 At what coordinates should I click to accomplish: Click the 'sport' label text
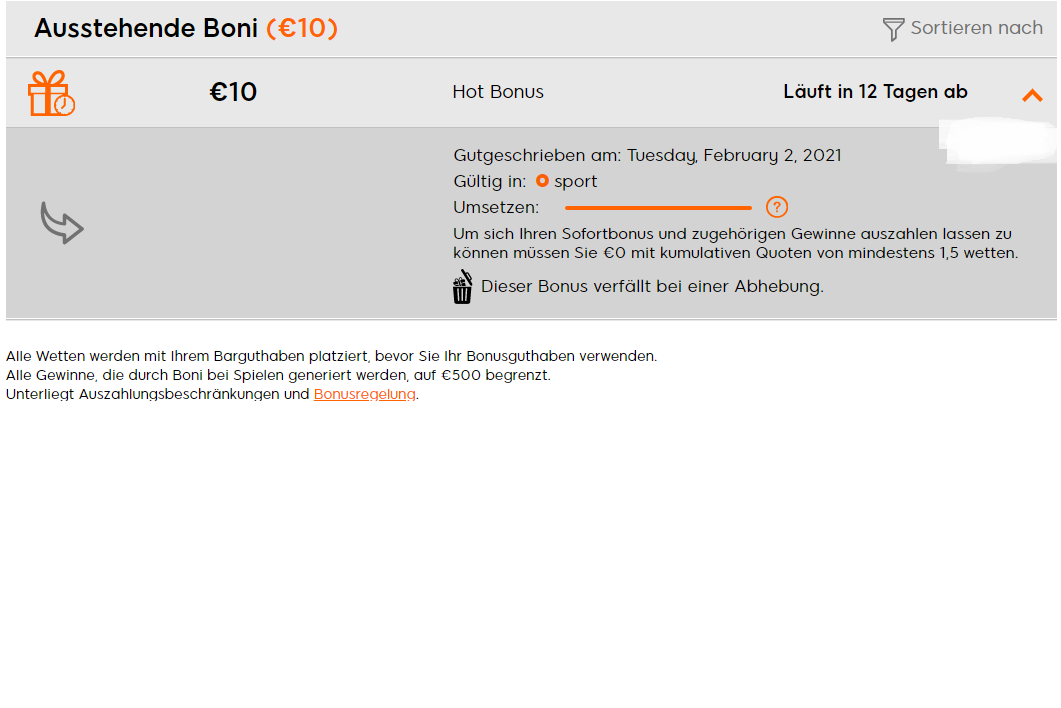[576, 181]
